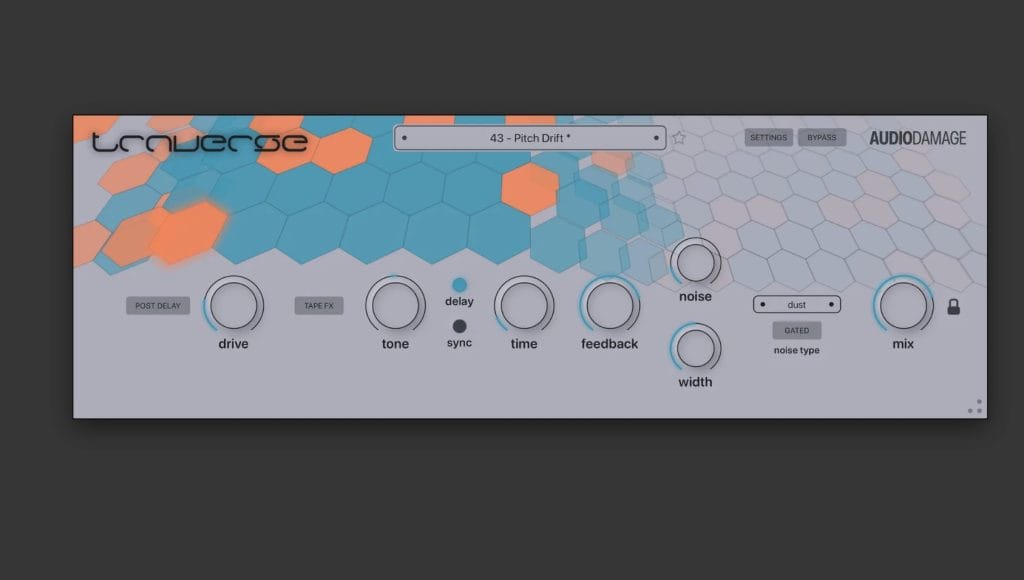The image size is (1024, 580).
Task: Favorite the preset with the star icon
Action: (679, 138)
